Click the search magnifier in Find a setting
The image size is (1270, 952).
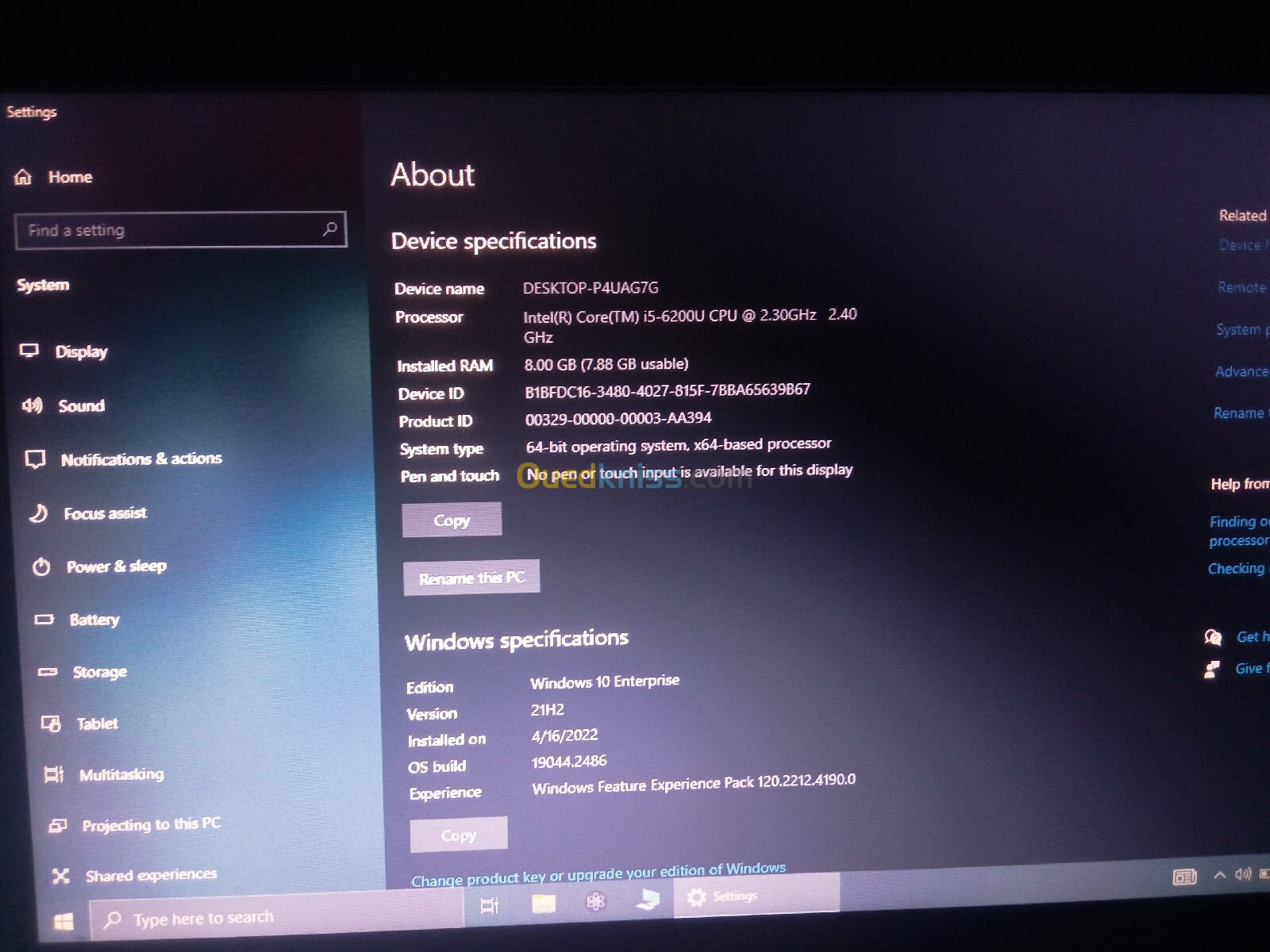tap(330, 229)
